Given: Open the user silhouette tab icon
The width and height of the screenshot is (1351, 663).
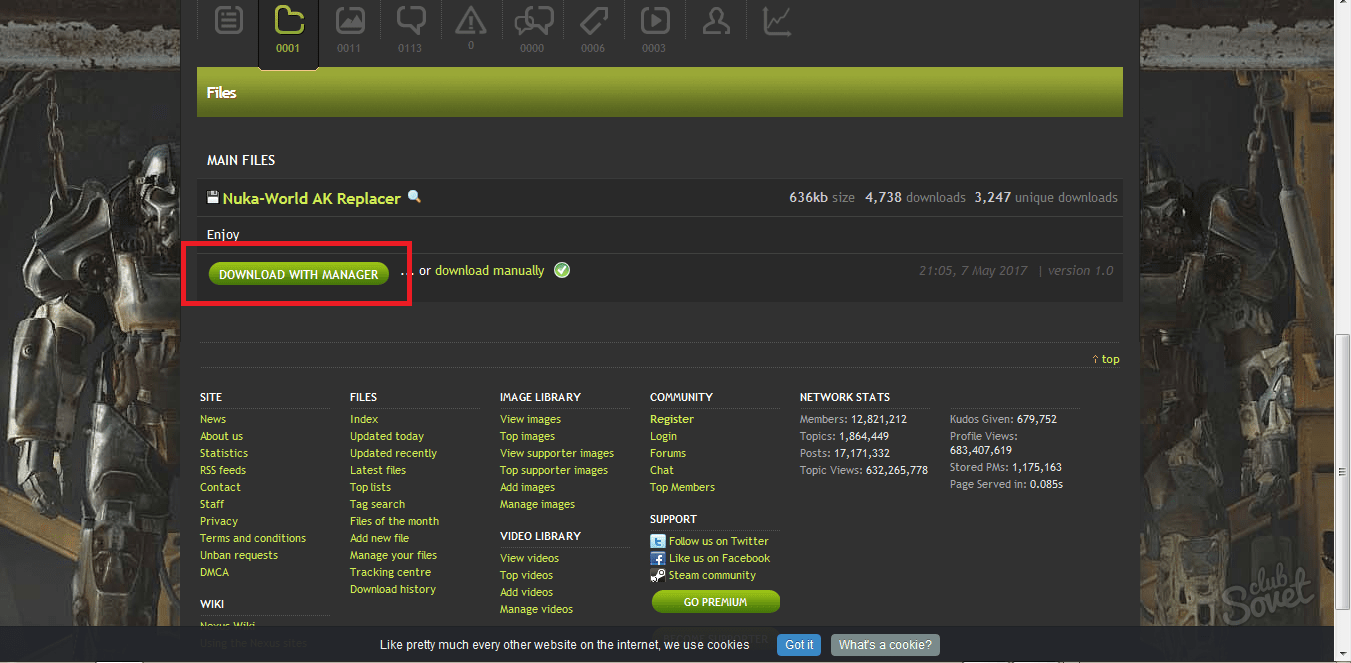Looking at the screenshot, I should tap(715, 21).
